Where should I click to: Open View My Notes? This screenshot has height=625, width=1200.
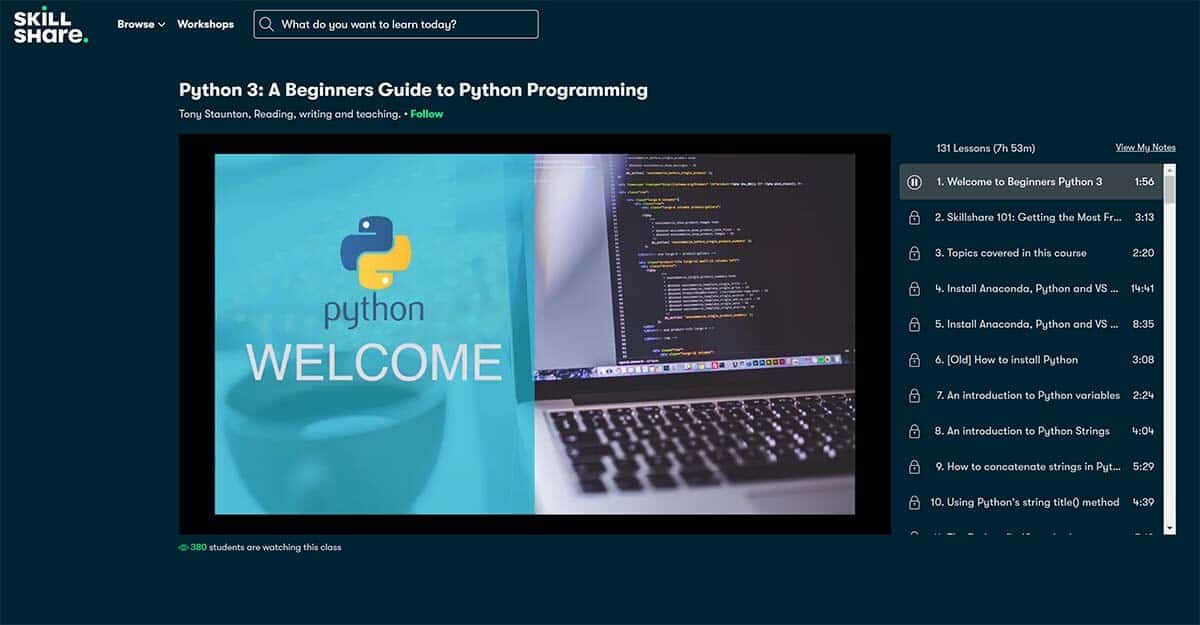(1144, 147)
